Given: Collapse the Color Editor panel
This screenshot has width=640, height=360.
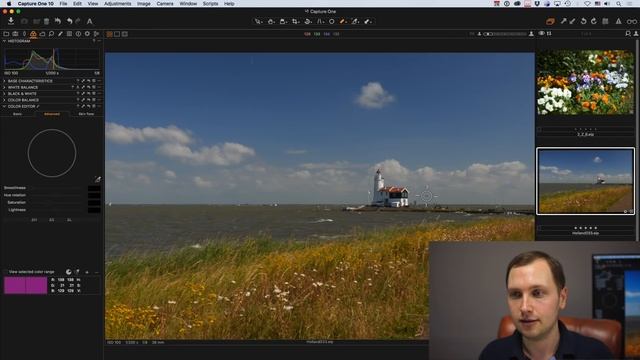Looking at the screenshot, I should point(4,106).
